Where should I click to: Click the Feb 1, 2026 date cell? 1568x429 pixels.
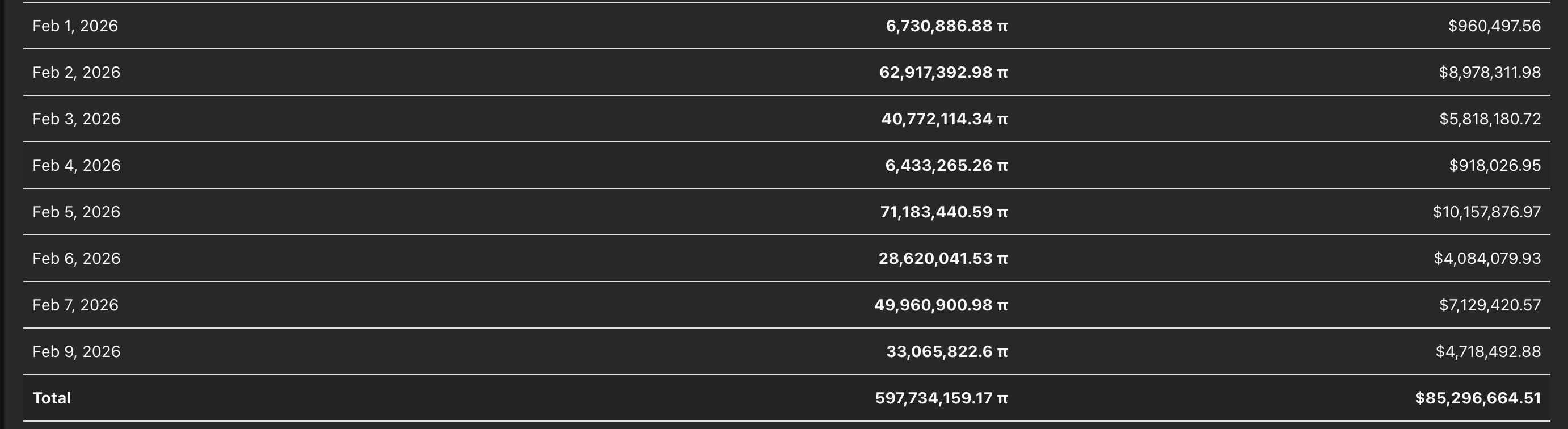click(x=75, y=26)
